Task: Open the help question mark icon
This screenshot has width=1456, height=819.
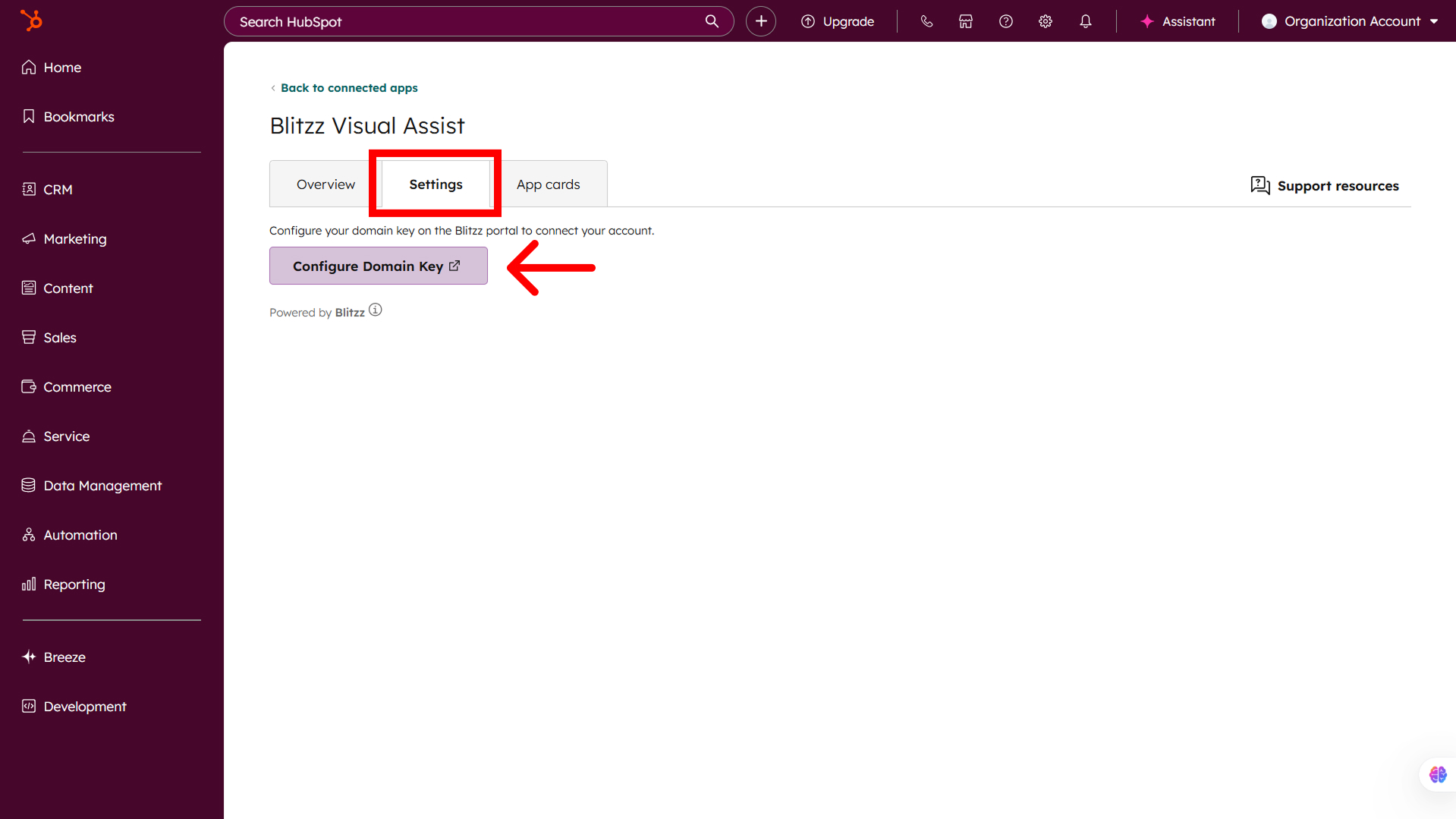Action: (x=1006, y=21)
